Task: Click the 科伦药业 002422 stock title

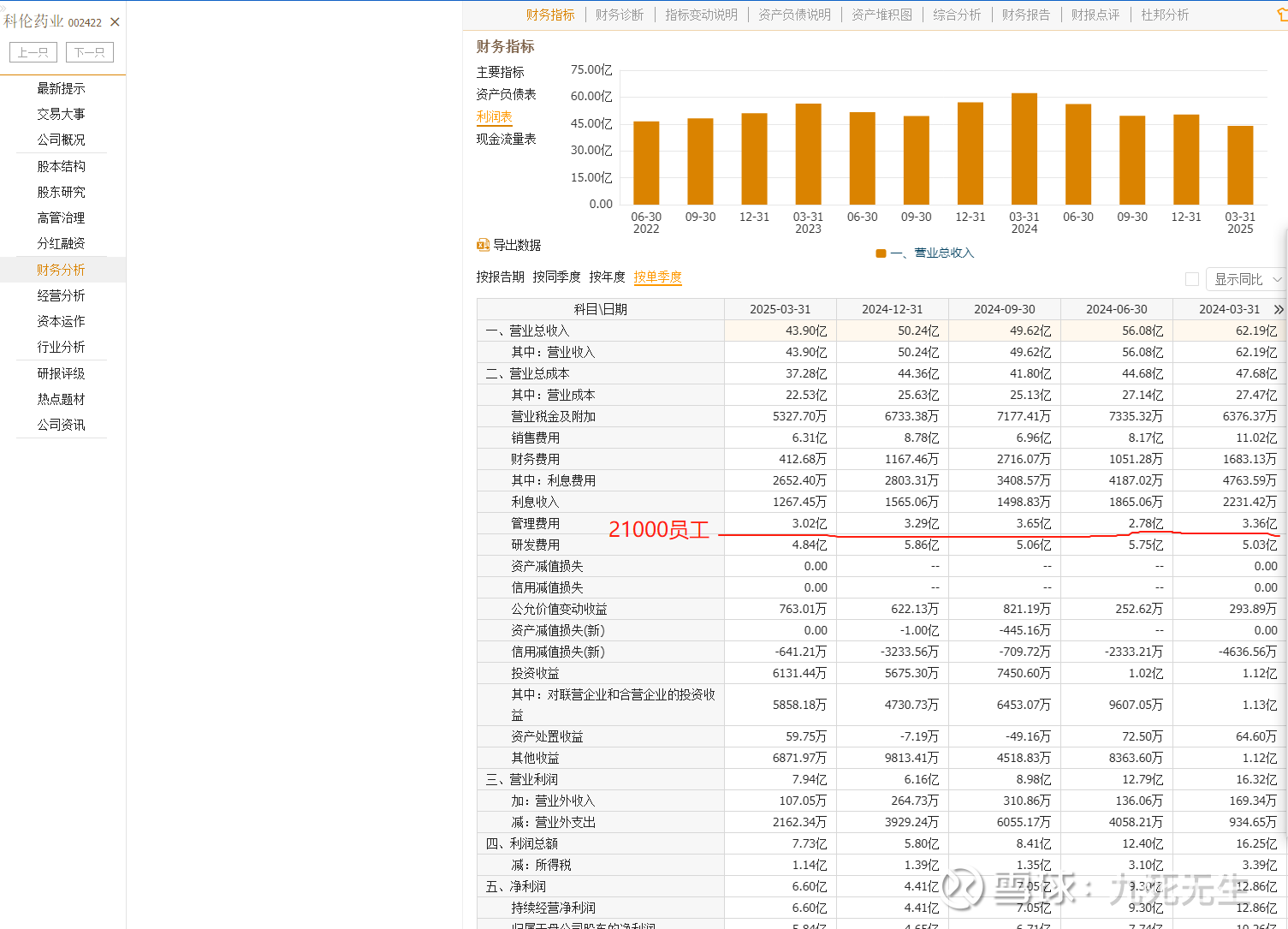Action: [53, 21]
